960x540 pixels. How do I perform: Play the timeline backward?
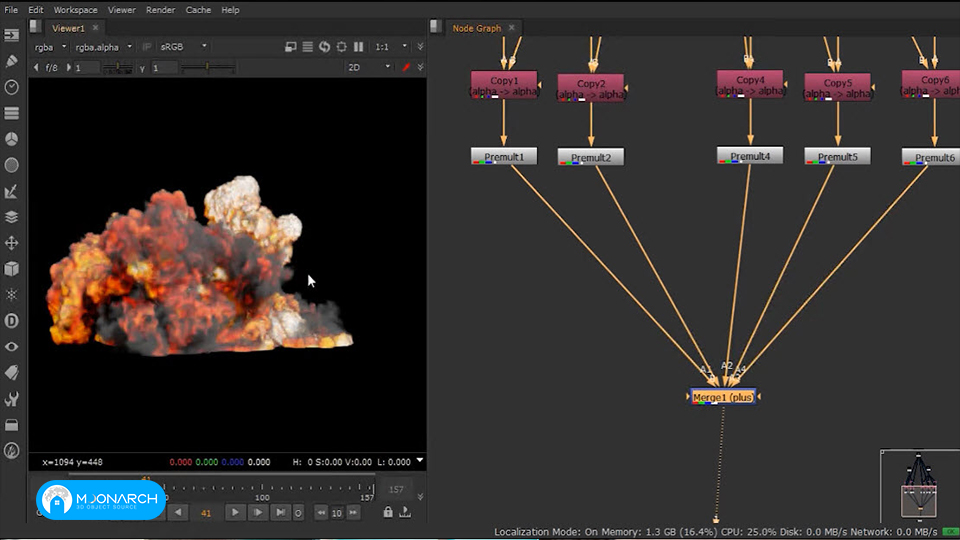point(178,512)
